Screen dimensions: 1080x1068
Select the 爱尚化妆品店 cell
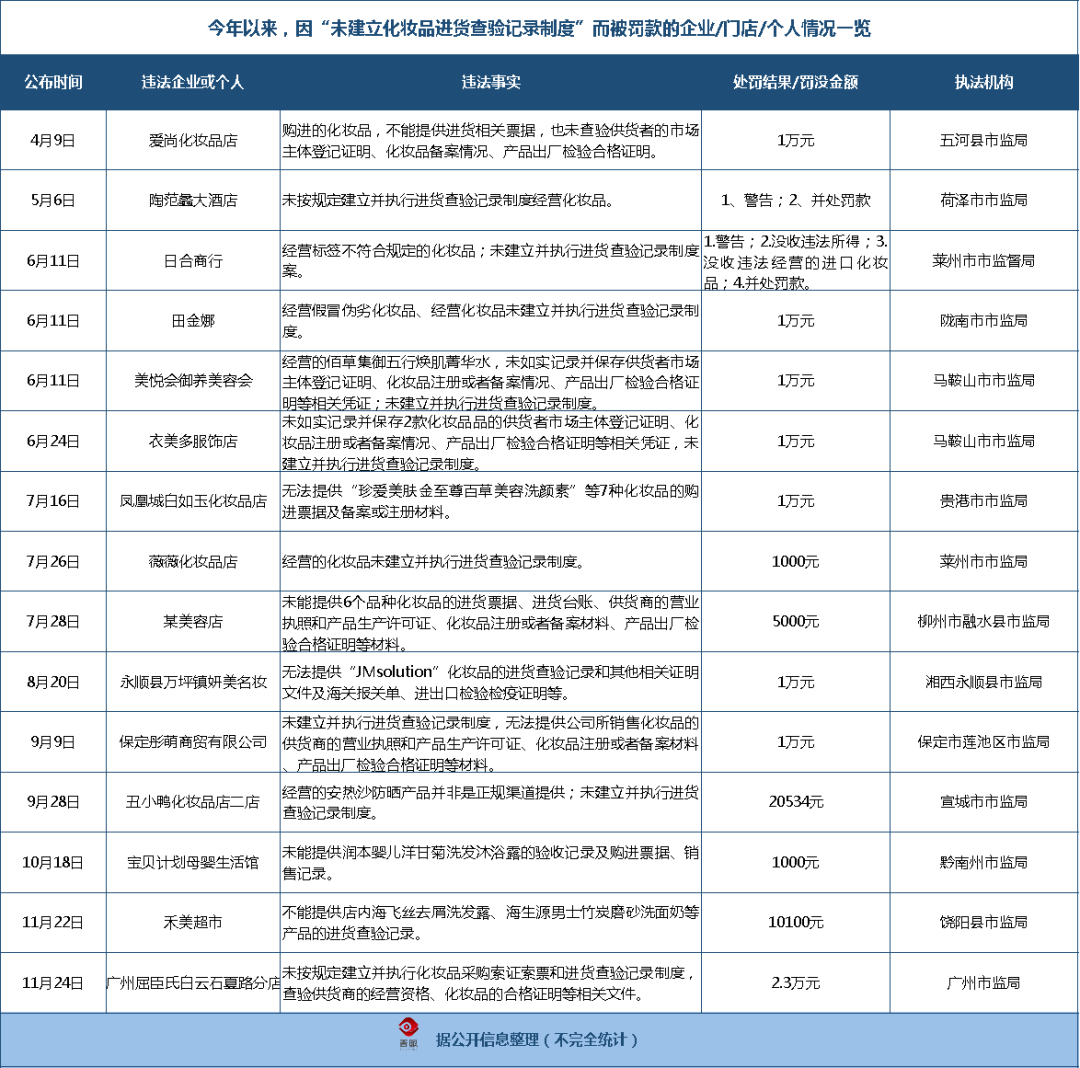(193, 141)
